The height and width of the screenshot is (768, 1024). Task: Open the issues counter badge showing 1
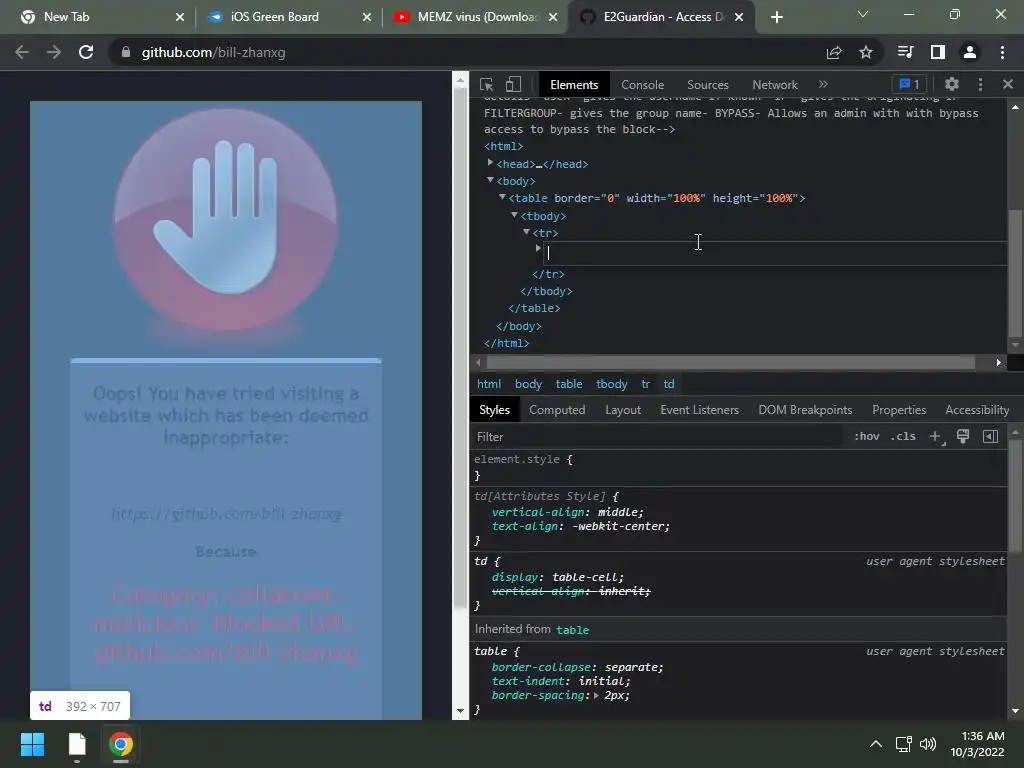click(x=909, y=84)
